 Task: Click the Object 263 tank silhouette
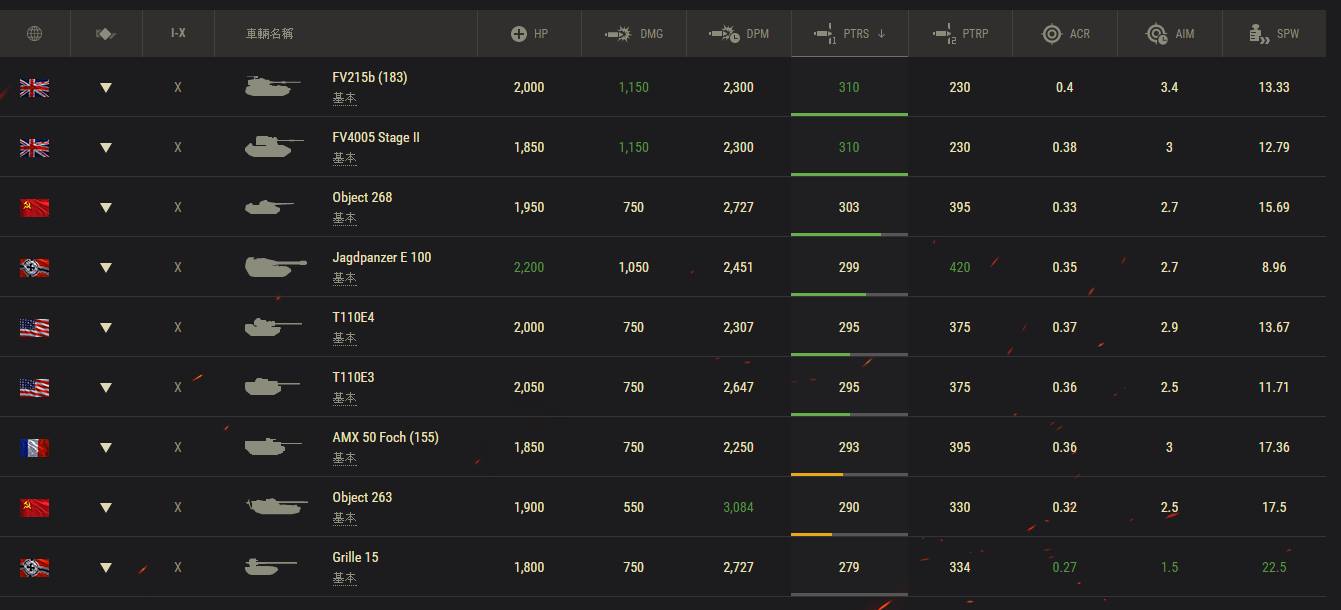(274, 507)
